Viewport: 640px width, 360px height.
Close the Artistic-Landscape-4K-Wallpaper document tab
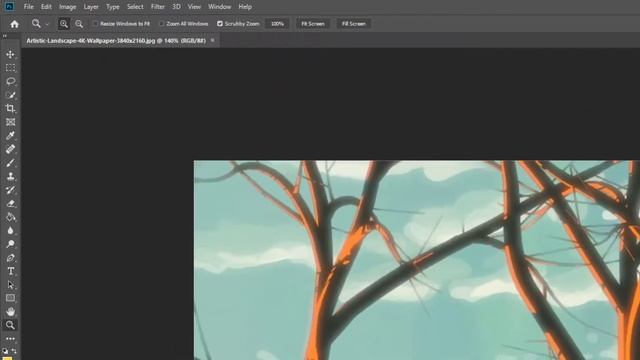pyautogui.click(x=213, y=40)
